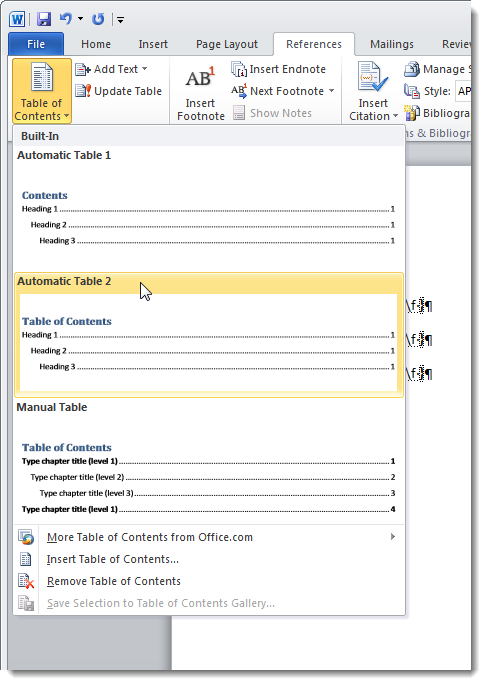
Task: Switch to the Home tab
Action: point(96,44)
